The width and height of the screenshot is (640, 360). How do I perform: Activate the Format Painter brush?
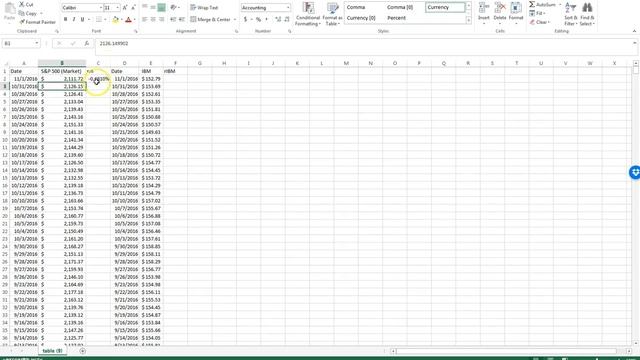(22, 22)
